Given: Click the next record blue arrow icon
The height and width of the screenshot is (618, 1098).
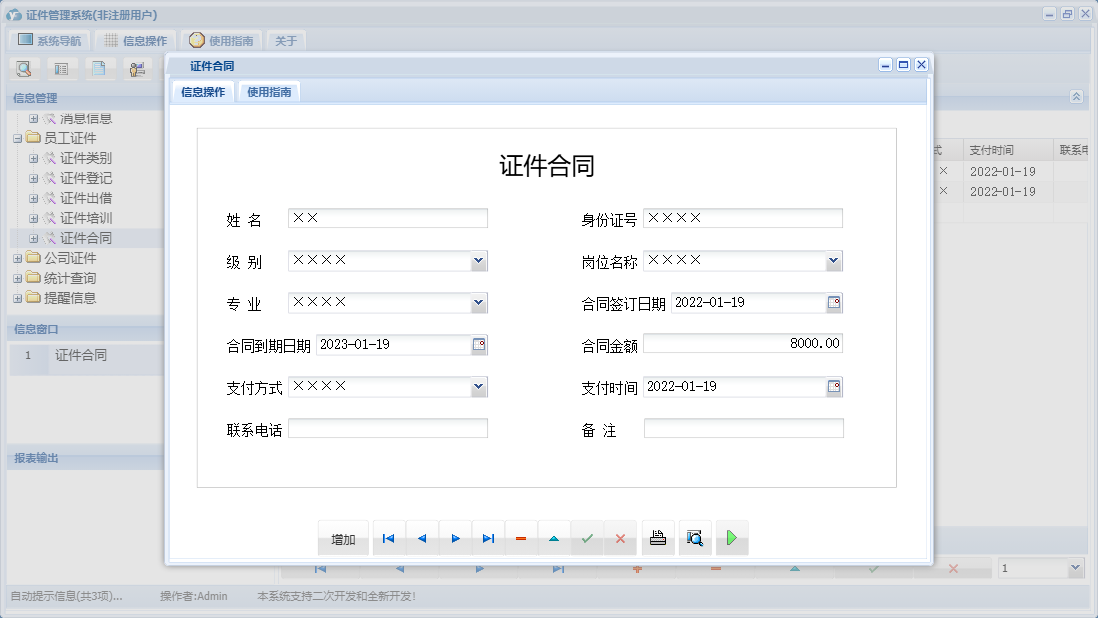Looking at the screenshot, I should point(455,538).
